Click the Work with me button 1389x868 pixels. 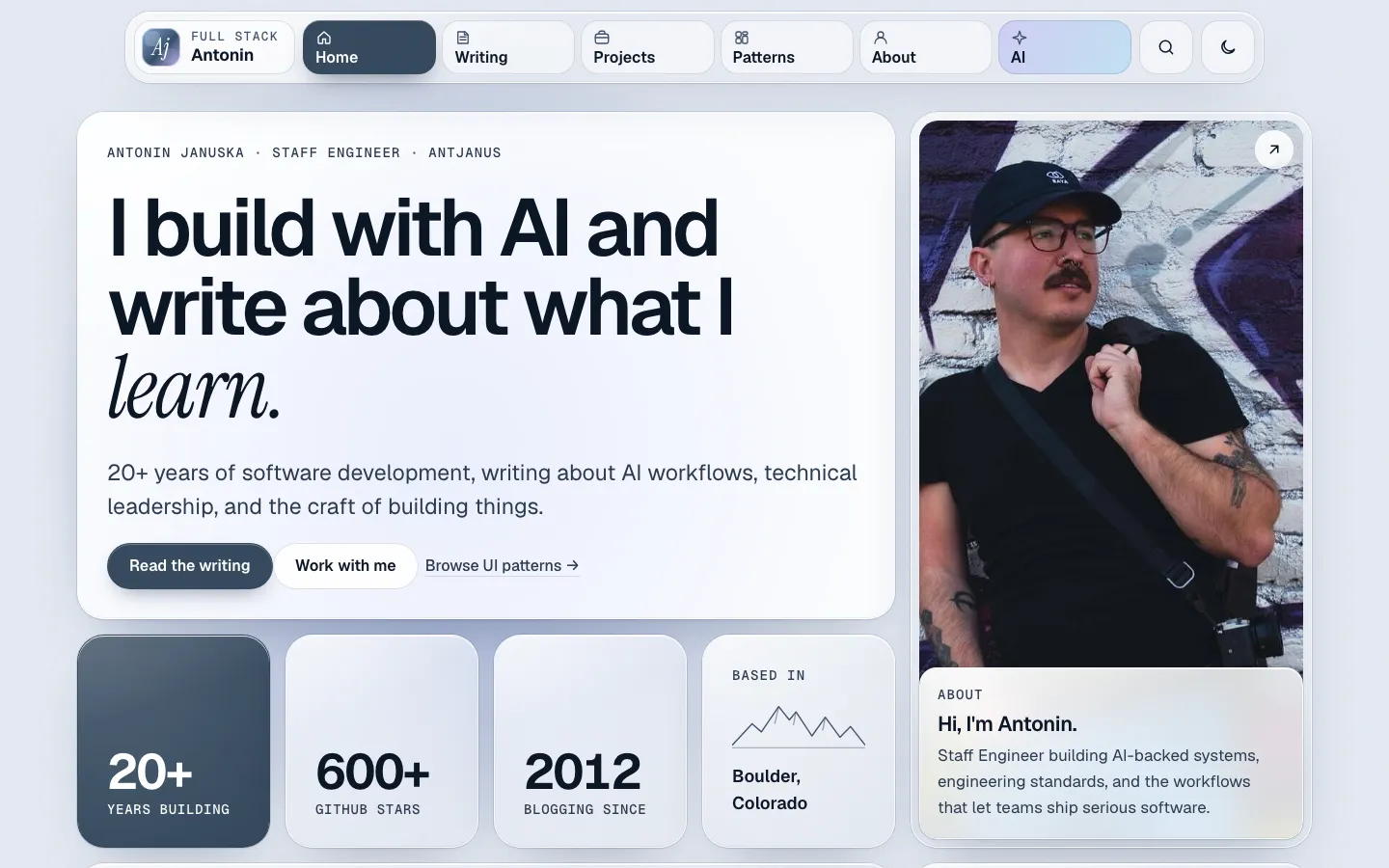click(345, 566)
